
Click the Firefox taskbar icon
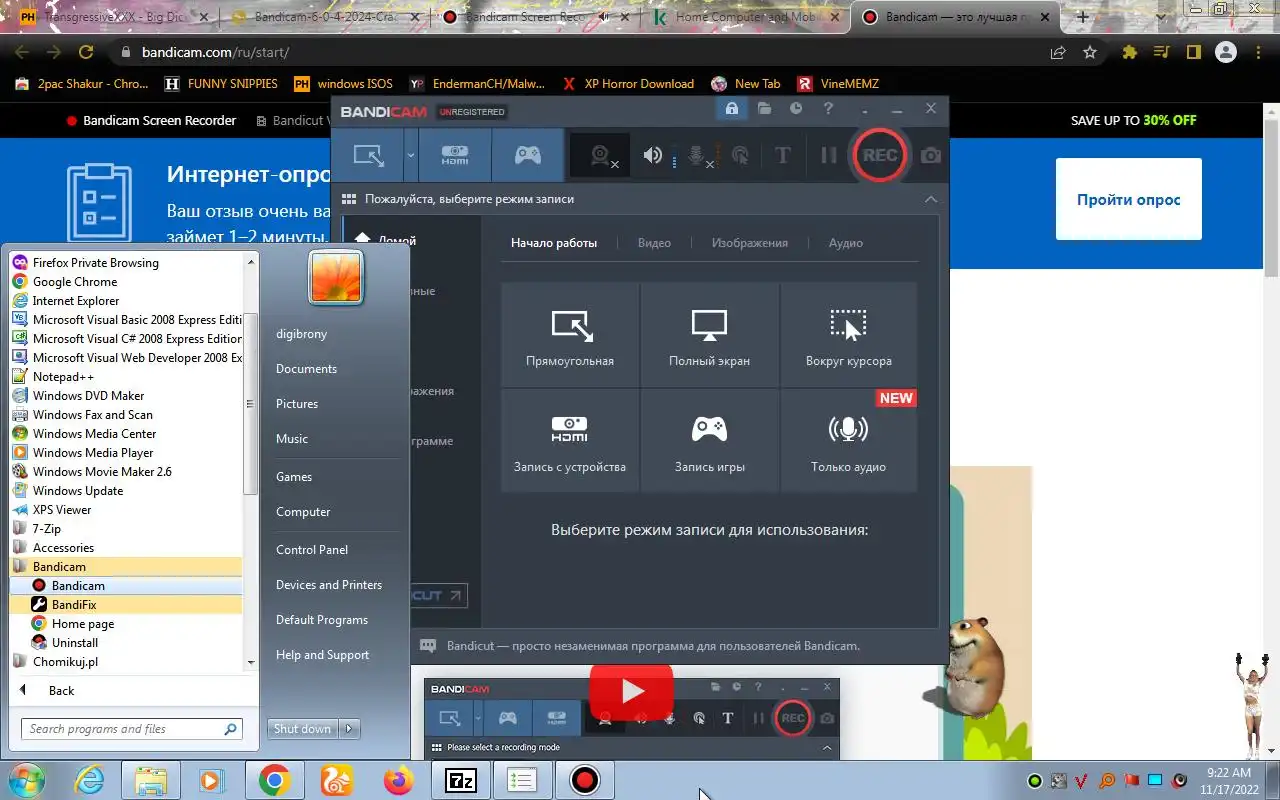coord(398,780)
